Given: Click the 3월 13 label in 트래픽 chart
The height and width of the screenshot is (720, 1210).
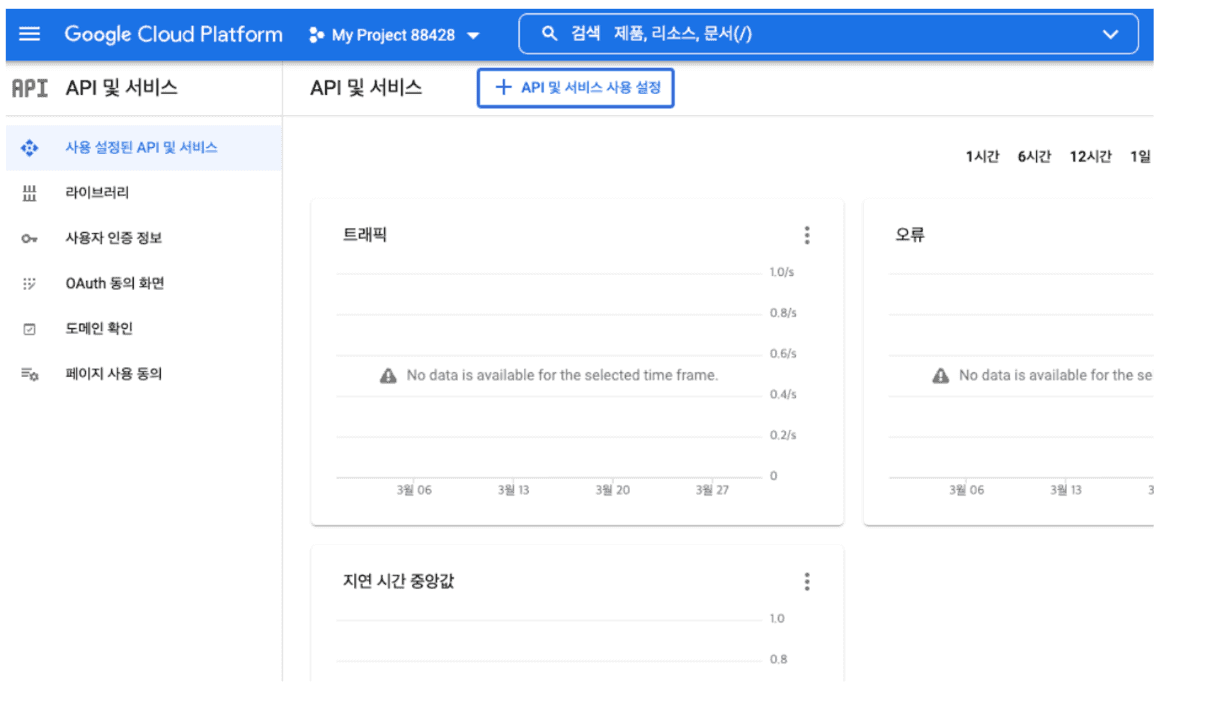Looking at the screenshot, I should pyautogui.click(x=513, y=490).
